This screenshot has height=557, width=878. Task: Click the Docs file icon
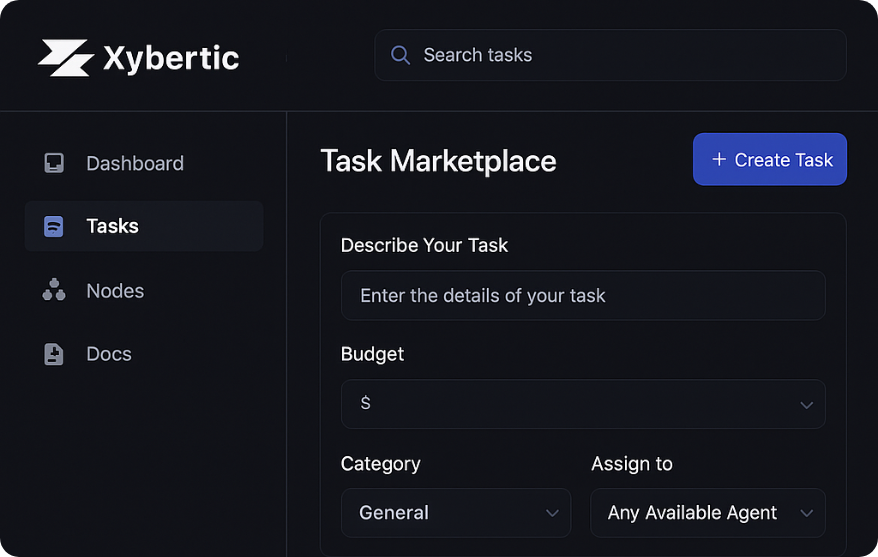[54, 354]
